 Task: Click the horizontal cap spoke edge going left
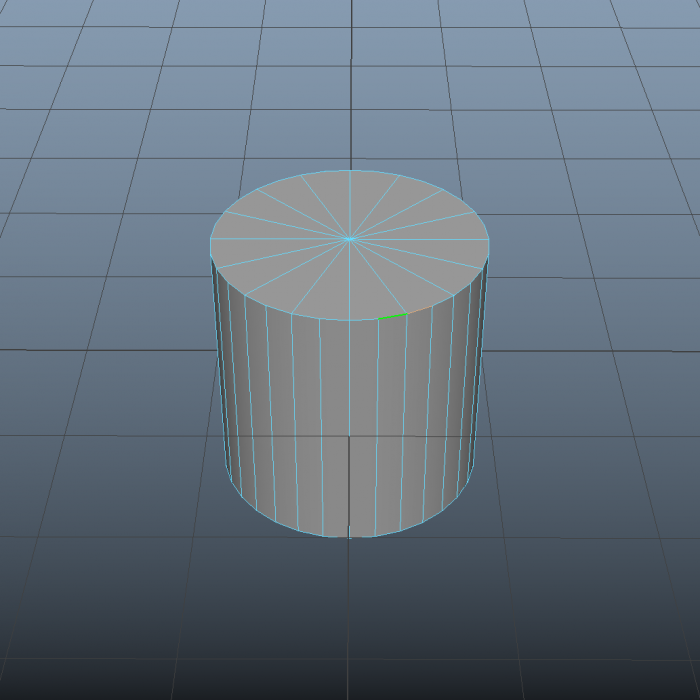(x=280, y=238)
